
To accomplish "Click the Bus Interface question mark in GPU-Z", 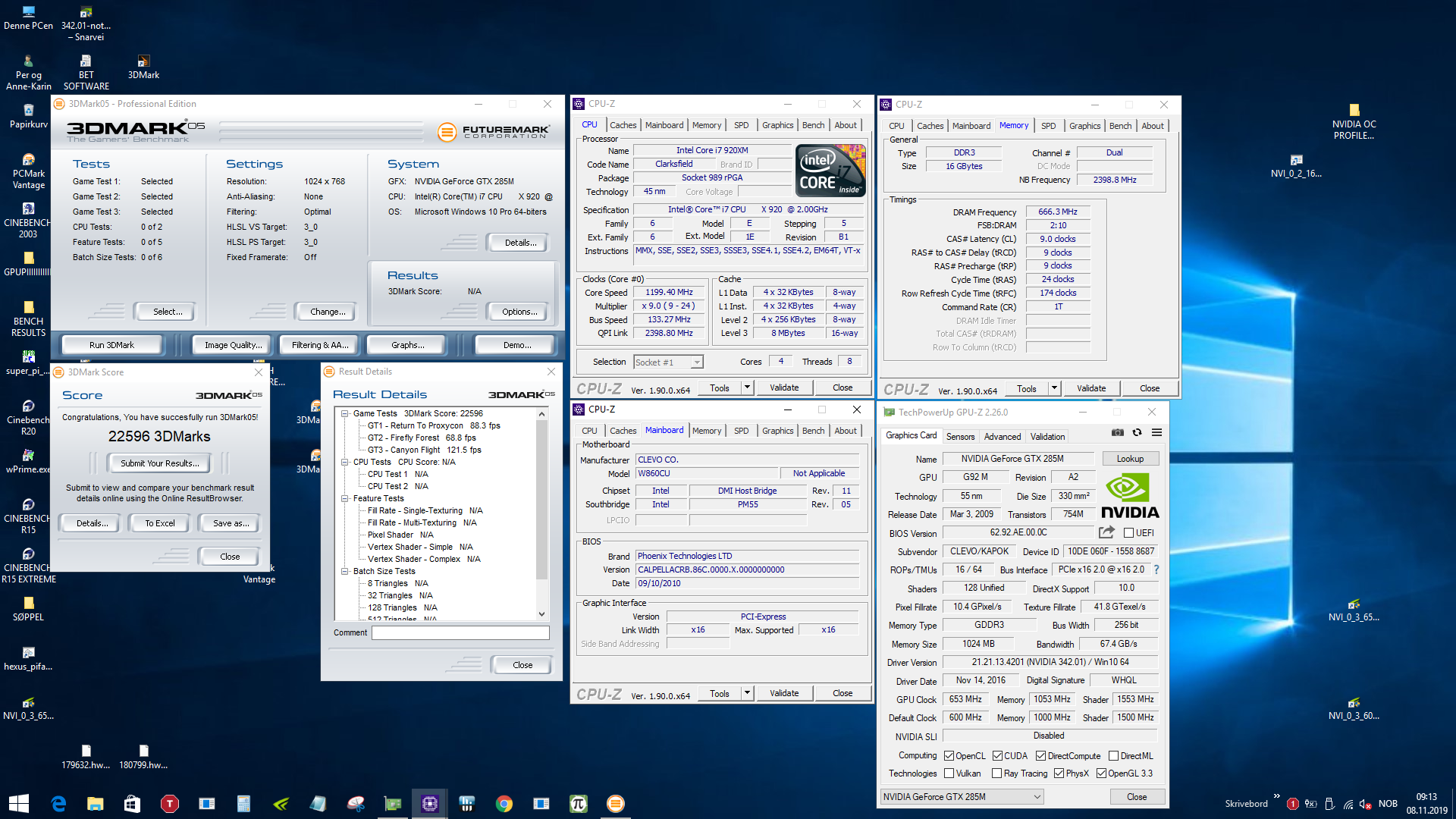I will [x=1156, y=570].
